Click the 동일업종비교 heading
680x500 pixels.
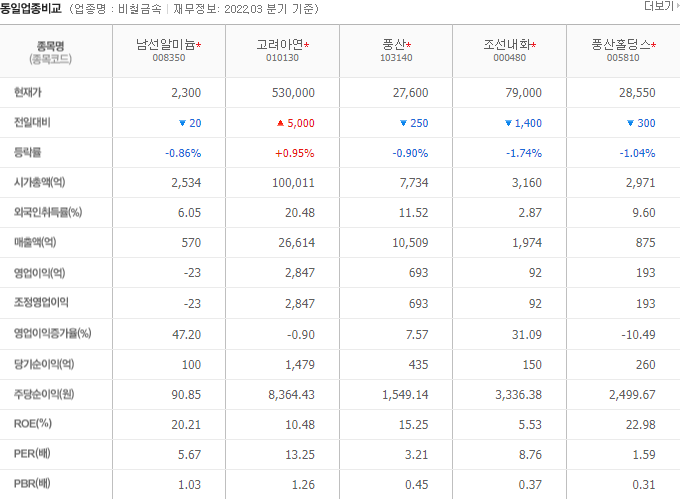point(31,8)
